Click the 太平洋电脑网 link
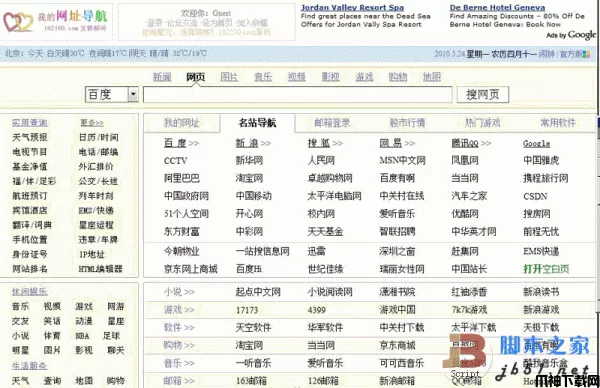The height and width of the screenshot is (388, 600). click(334, 196)
